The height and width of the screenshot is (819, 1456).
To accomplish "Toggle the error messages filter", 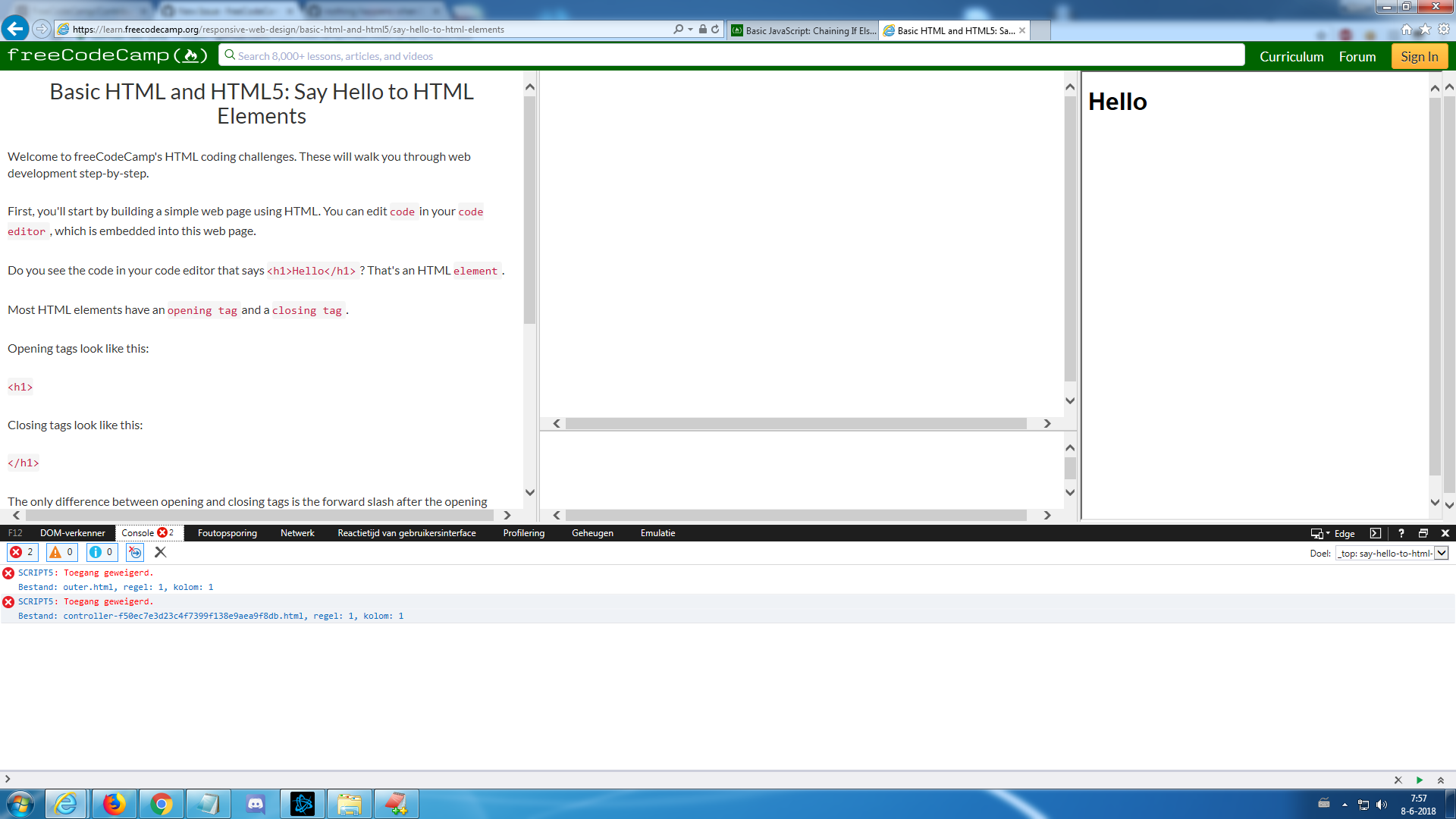I will (22, 552).
